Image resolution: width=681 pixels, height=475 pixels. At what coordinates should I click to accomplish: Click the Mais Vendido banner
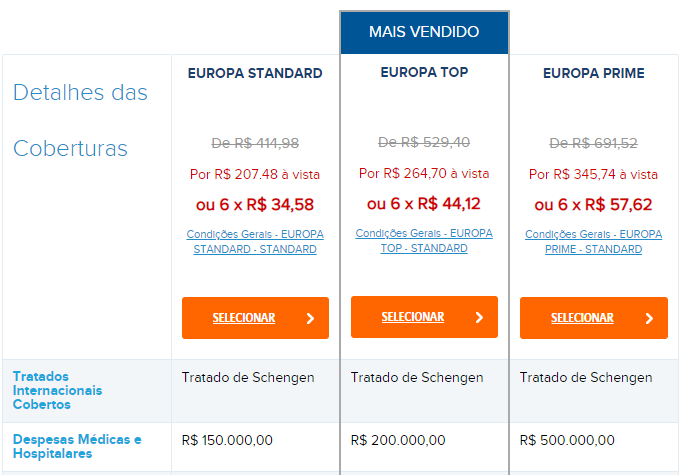pos(424,32)
